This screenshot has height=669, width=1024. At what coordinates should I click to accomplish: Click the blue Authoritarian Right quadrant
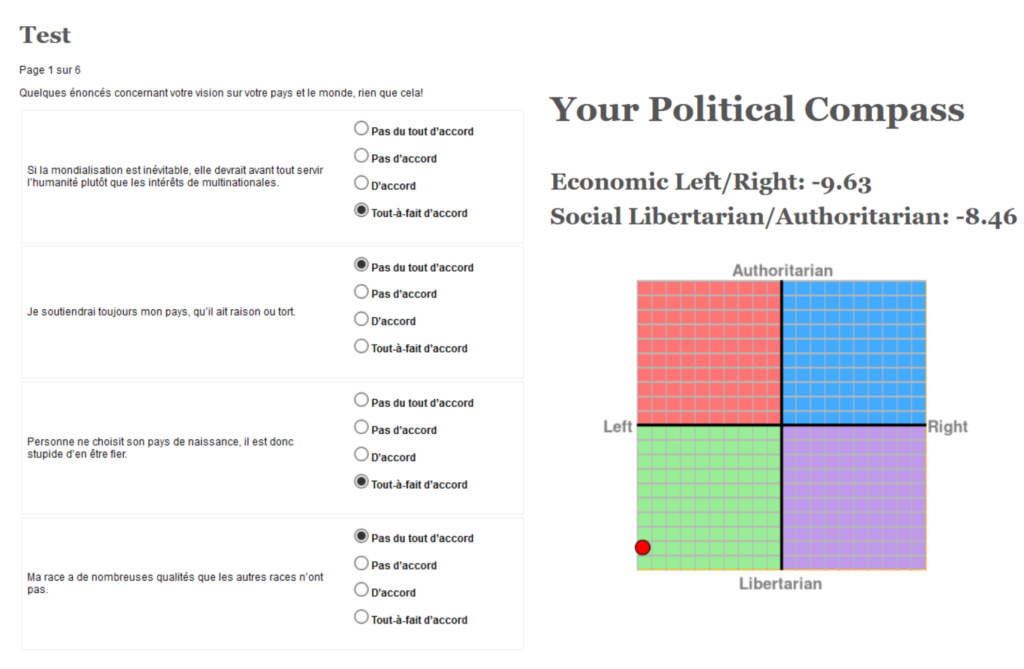[854, 353]
